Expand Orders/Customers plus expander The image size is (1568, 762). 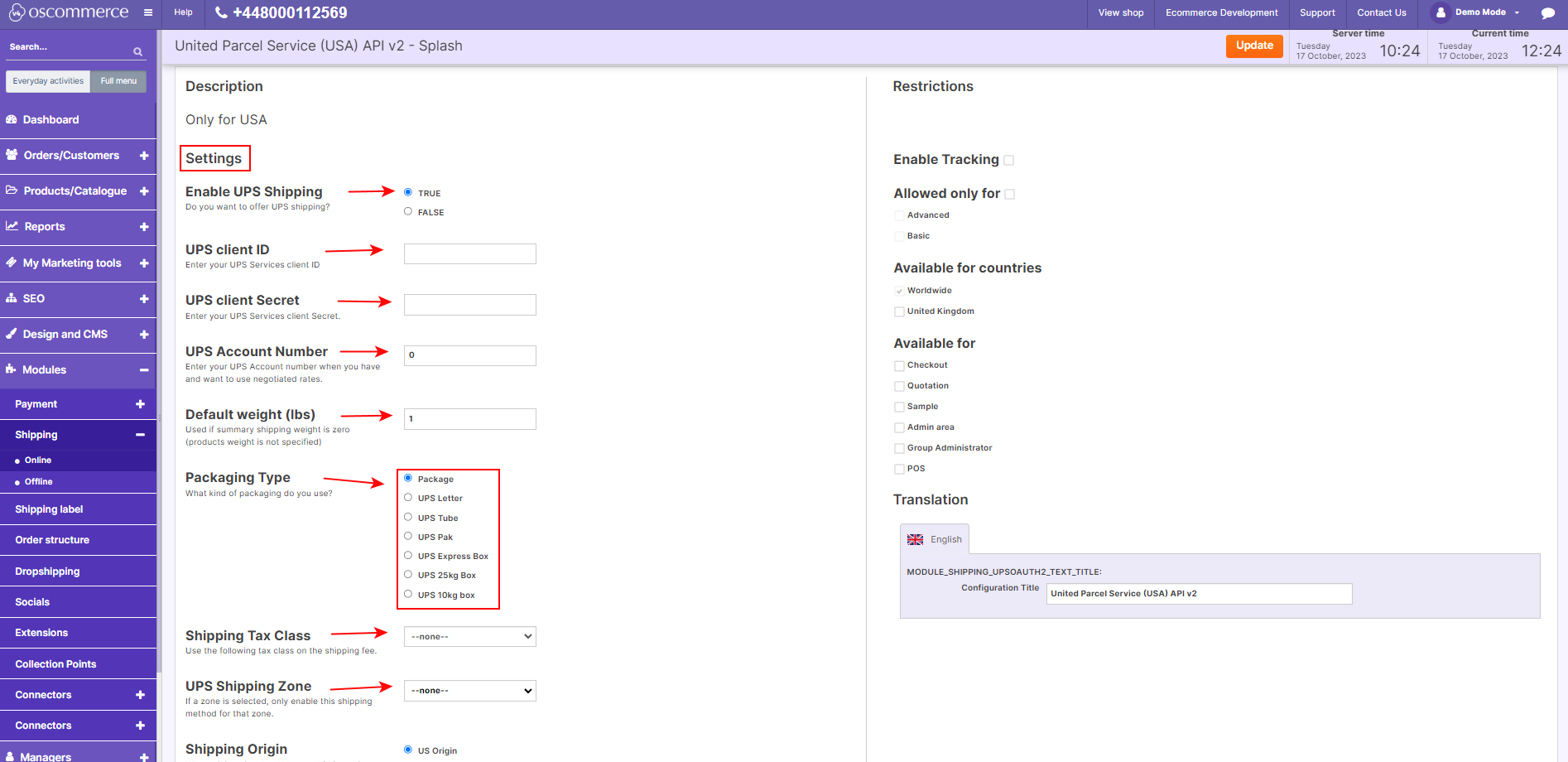144,156
